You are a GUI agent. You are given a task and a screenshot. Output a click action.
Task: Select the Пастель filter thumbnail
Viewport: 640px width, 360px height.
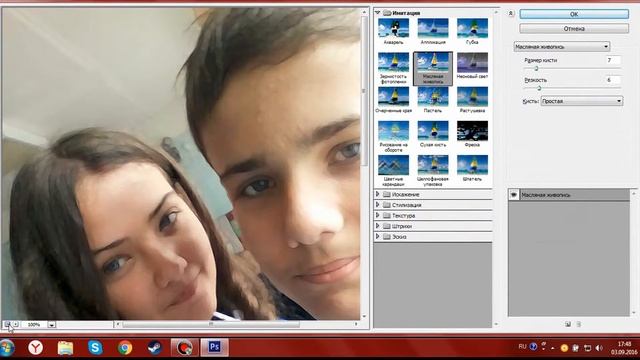[x=433, y=97]
